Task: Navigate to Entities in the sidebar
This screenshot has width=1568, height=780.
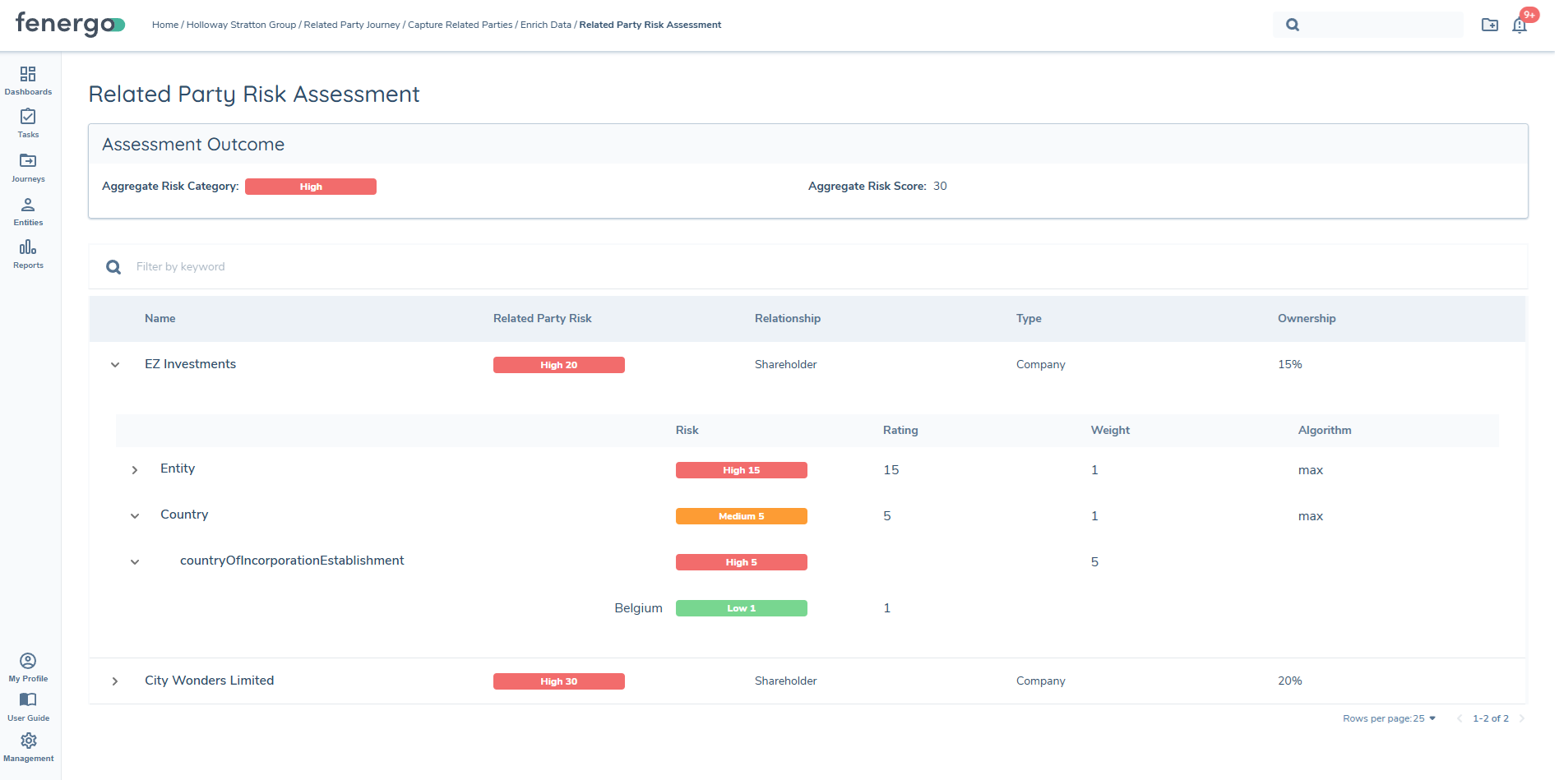Action: (x=28, y=210)
